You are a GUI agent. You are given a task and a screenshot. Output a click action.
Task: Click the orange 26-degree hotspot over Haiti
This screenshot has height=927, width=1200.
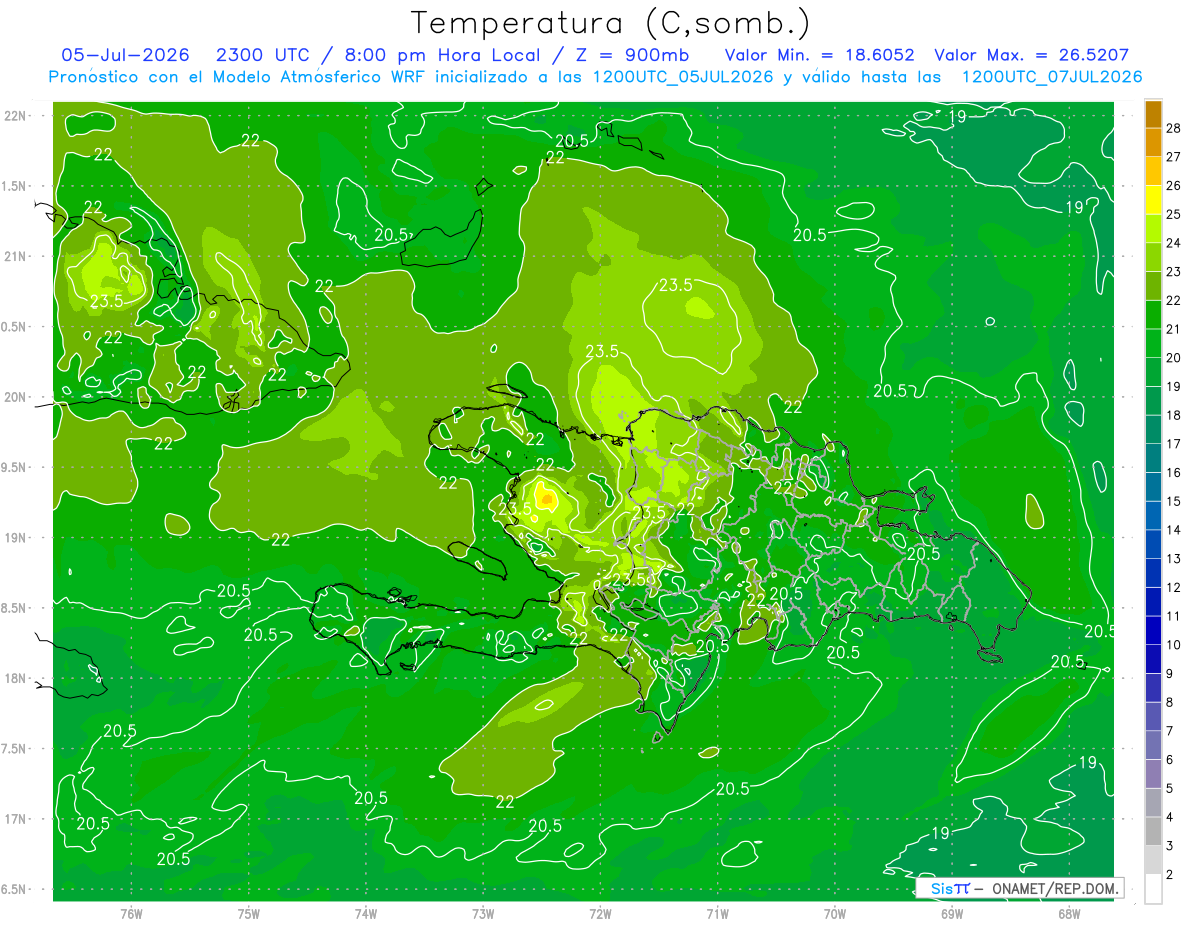[x=546, y=496]
